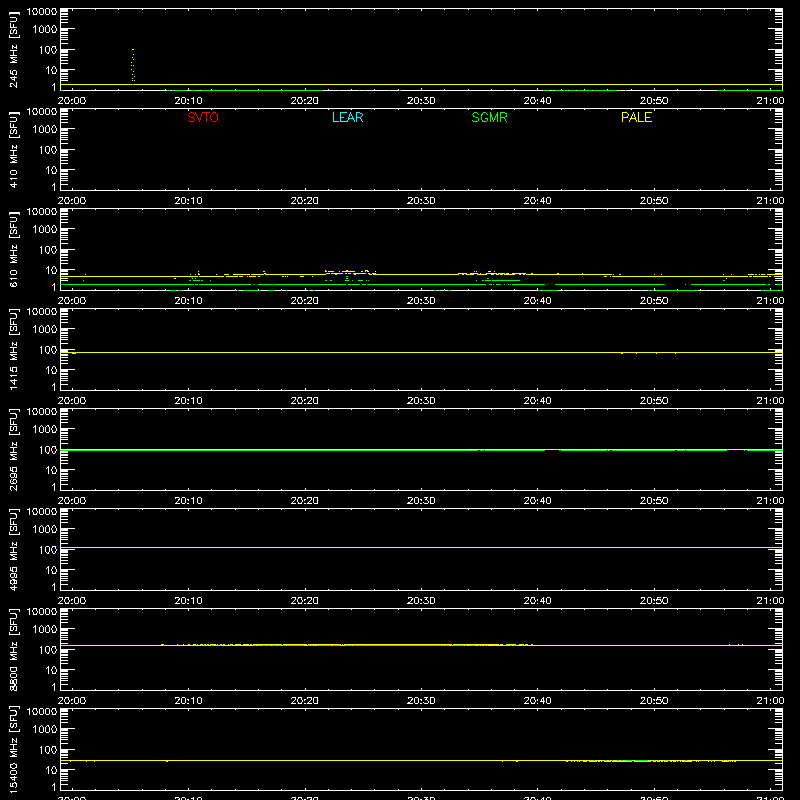Click the cyan LEAR station label
800x800 pixels.
347,117
